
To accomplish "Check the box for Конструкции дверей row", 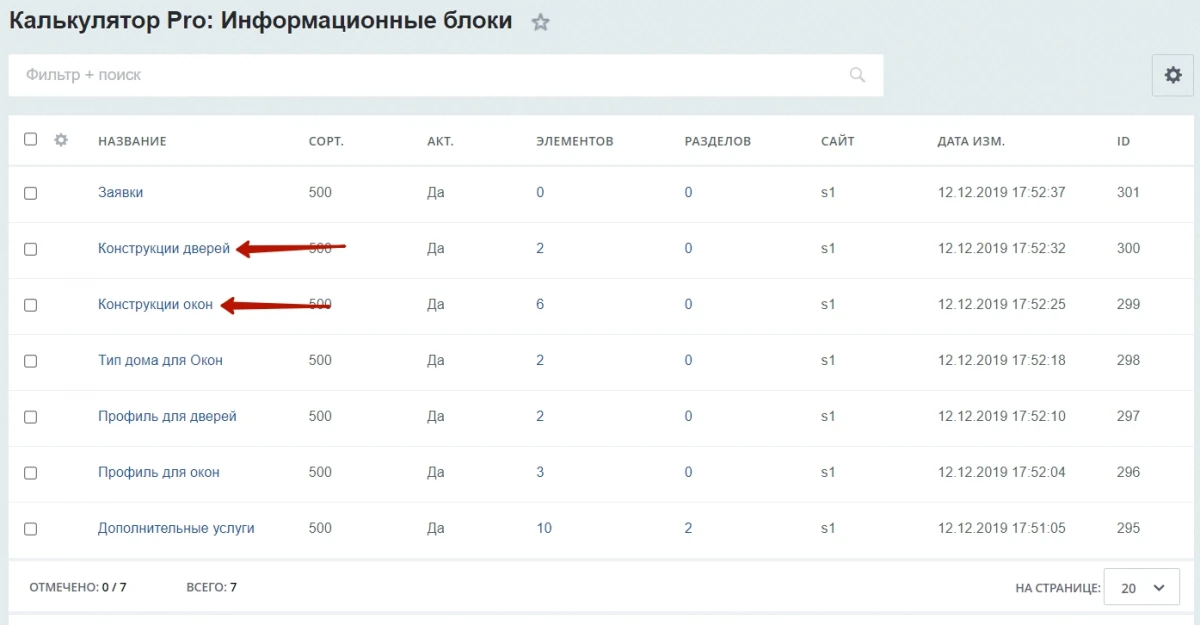I will tap(30, 249).
